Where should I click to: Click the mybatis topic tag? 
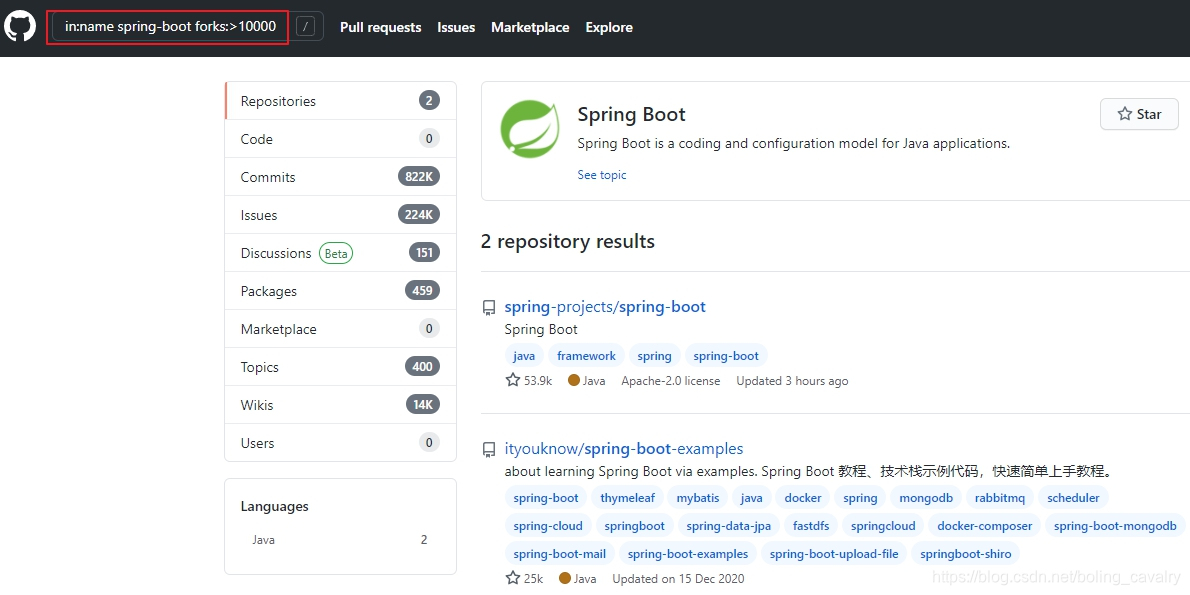point(698,498)
